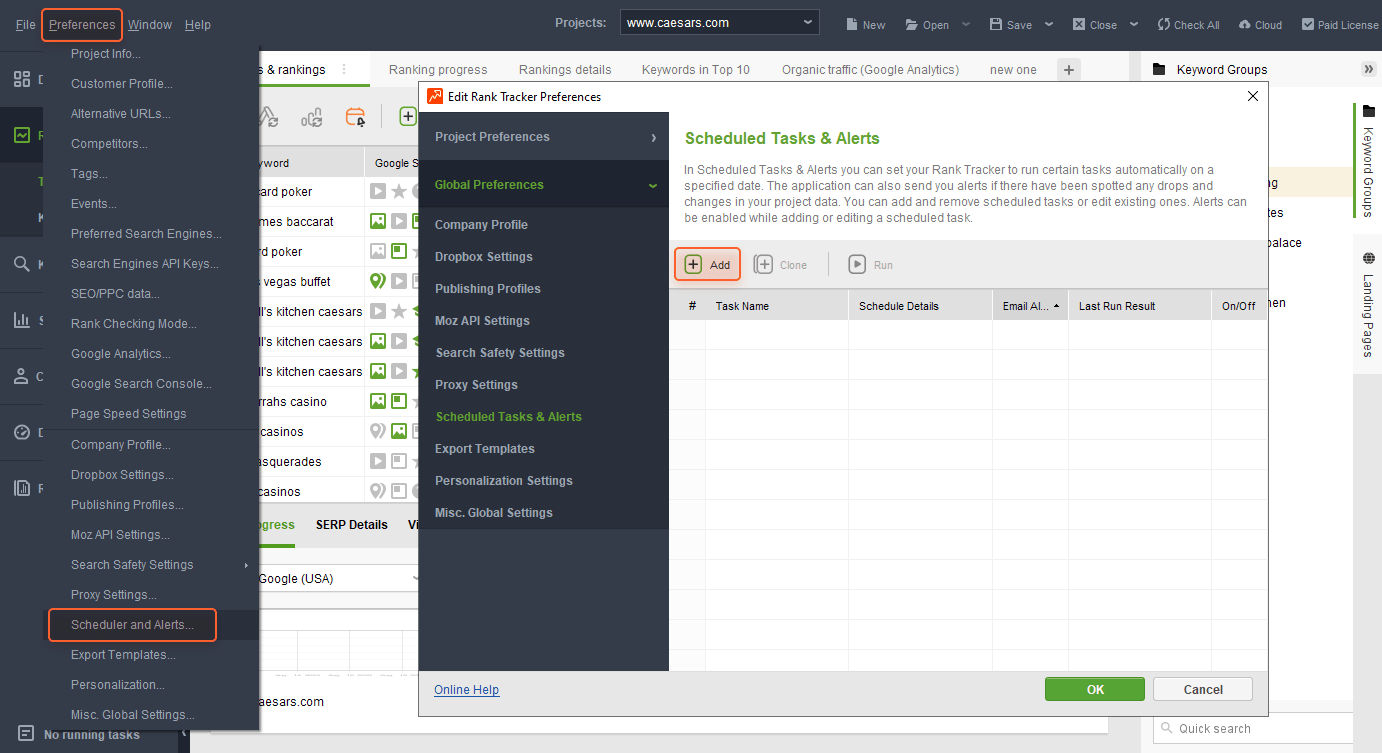Click the Cloud icon in toolbar

1245,25
